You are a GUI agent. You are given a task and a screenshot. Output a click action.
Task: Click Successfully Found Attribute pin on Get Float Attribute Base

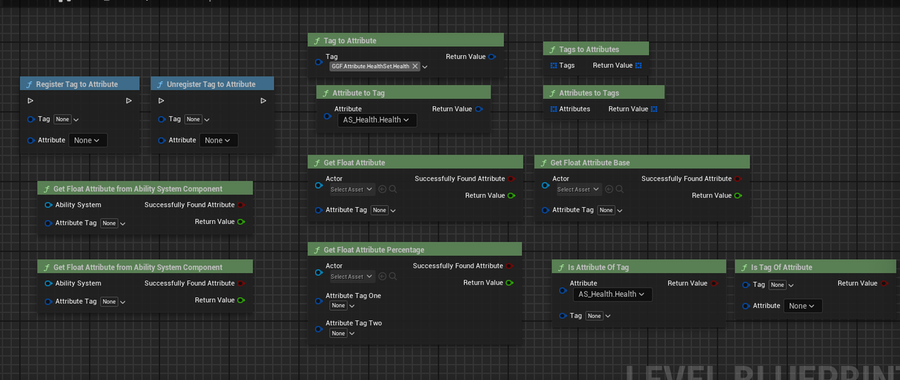tap(738, 179)
